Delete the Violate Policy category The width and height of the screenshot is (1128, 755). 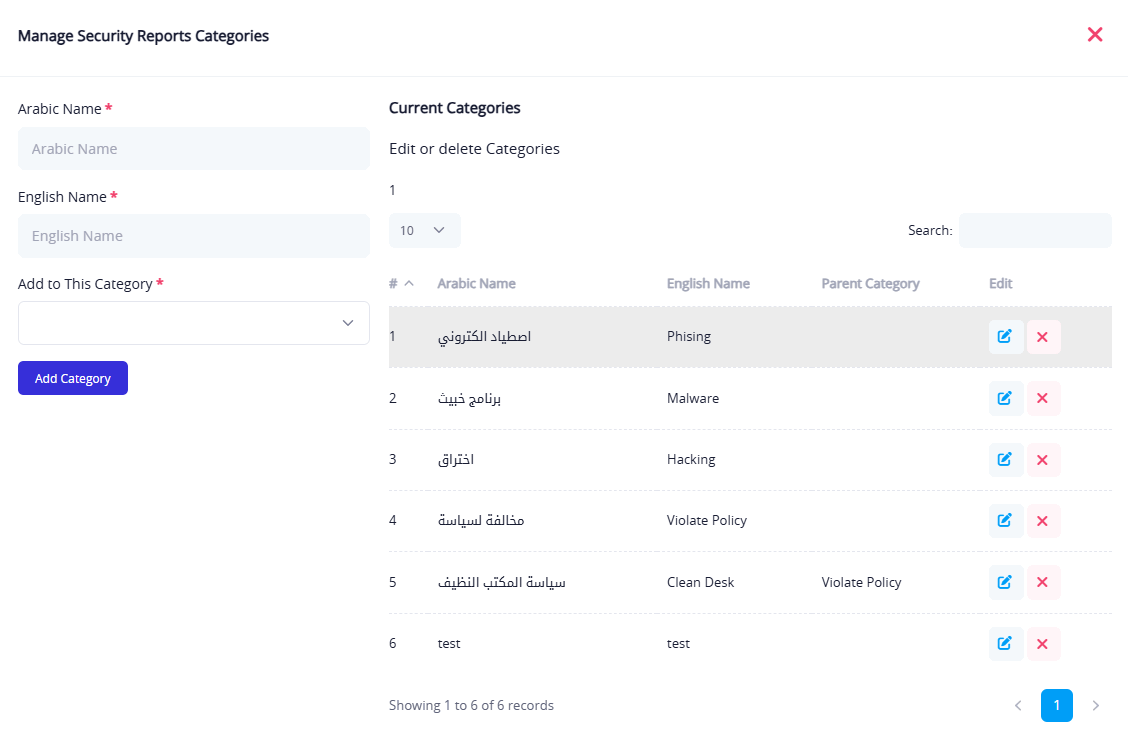click(1042, 521)
